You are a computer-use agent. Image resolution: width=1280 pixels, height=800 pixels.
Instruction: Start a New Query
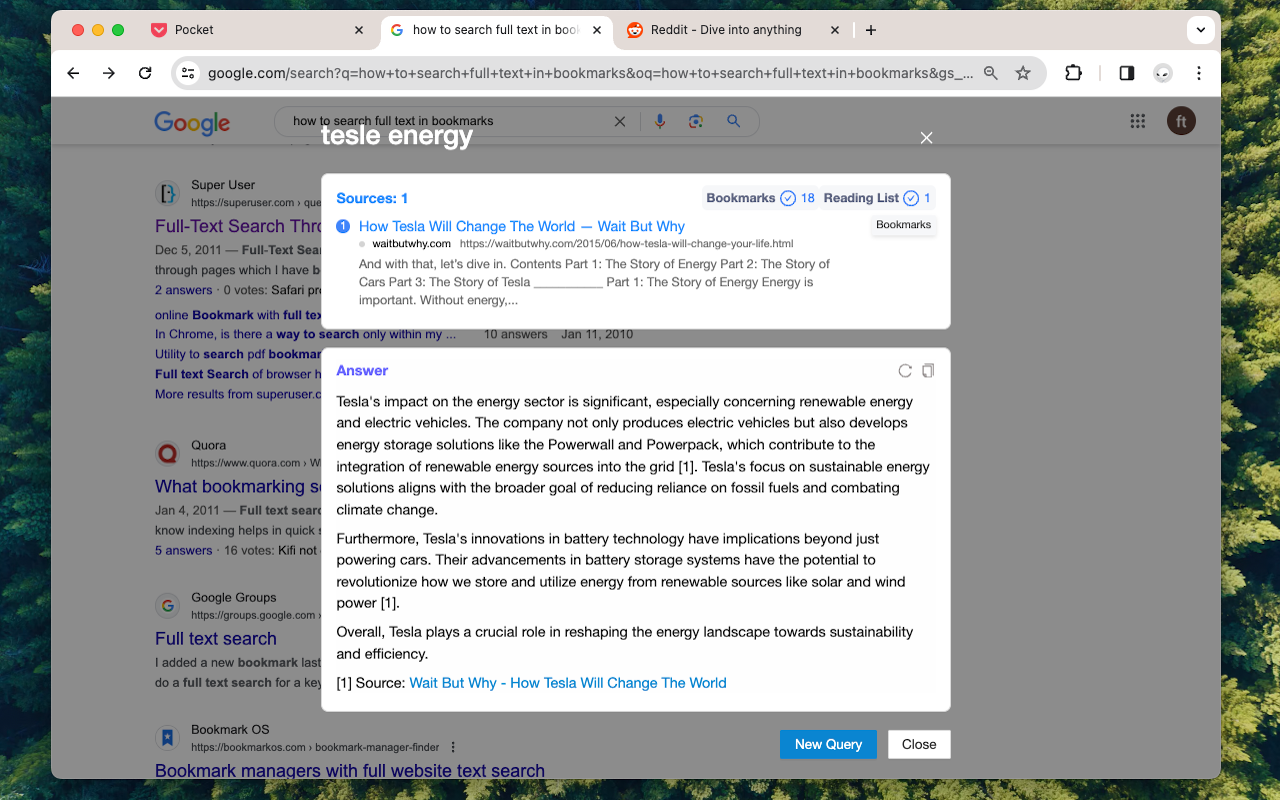tap(828, 744)
